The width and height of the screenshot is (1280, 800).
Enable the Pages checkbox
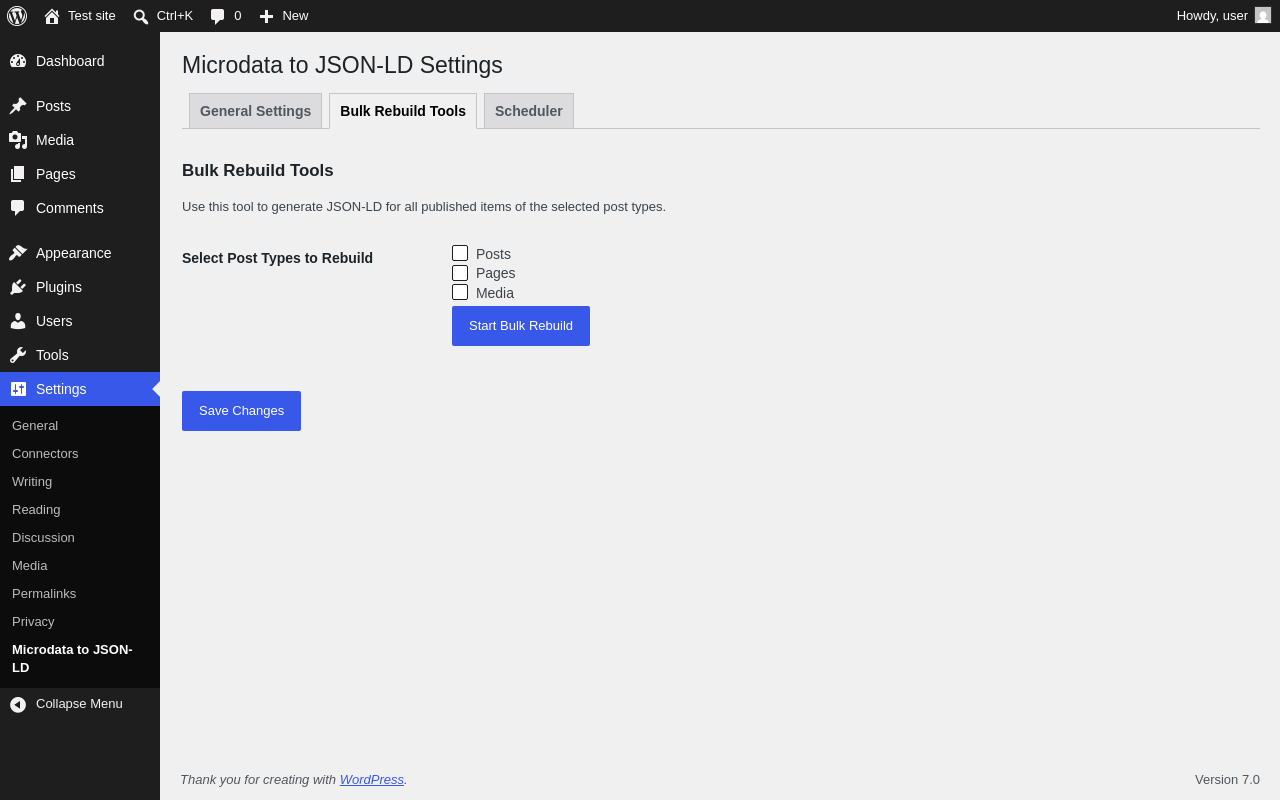(460, 273)
